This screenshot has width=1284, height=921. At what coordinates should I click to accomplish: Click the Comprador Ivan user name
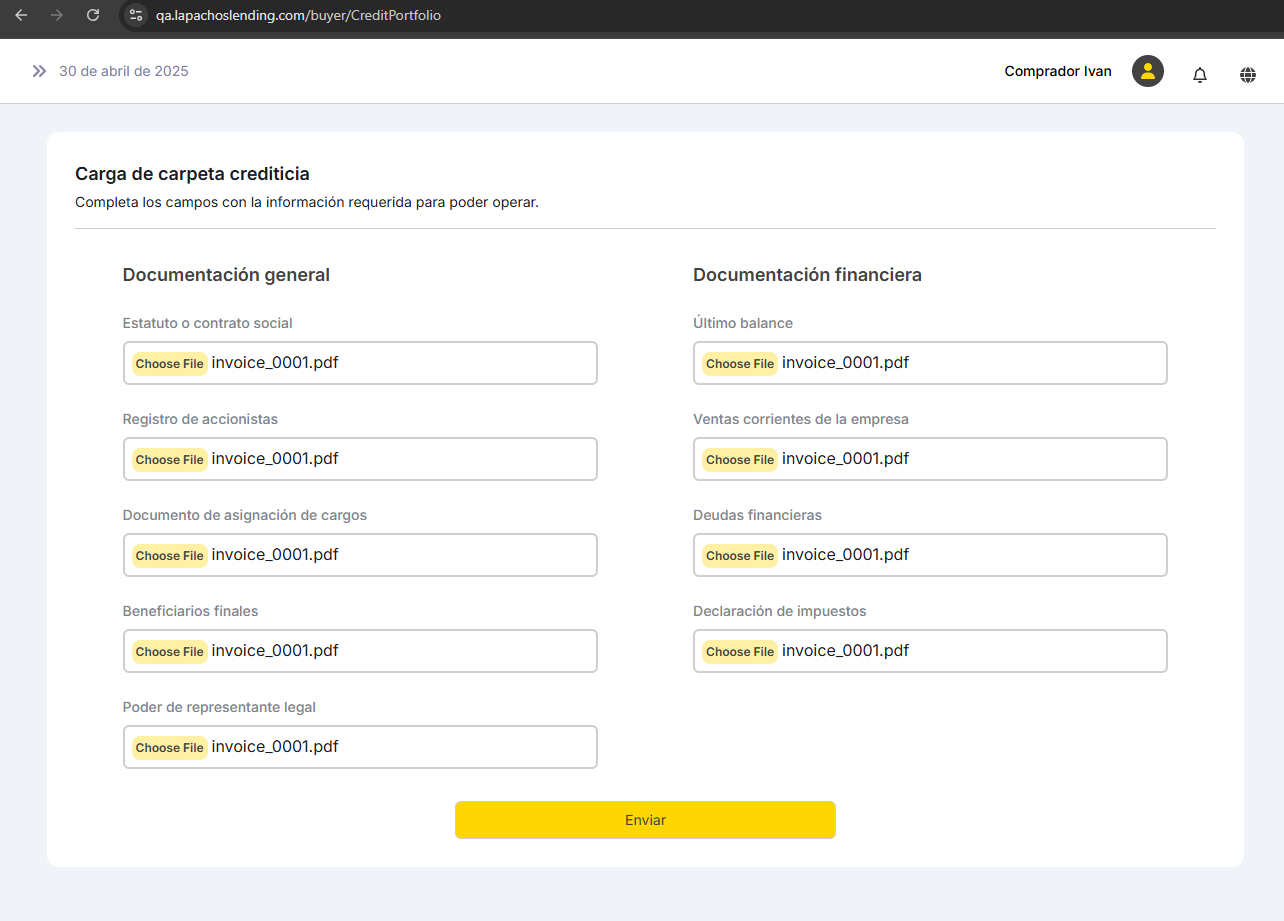point(1057,71)
